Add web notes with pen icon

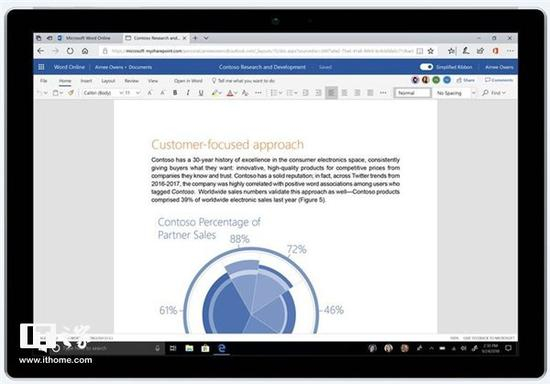point(466,51)
